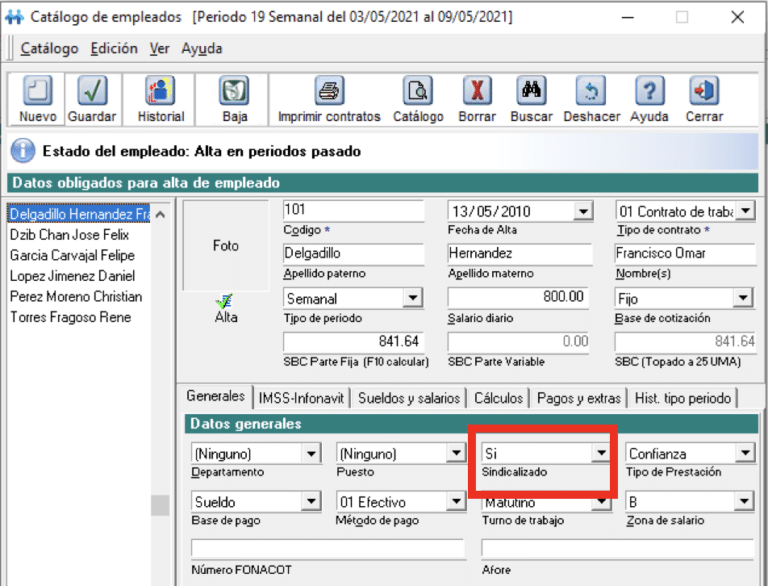This screenshot has width=768, height=586.
Task: Select employee Perez Moreno Christian
Action: coord(76,297)
